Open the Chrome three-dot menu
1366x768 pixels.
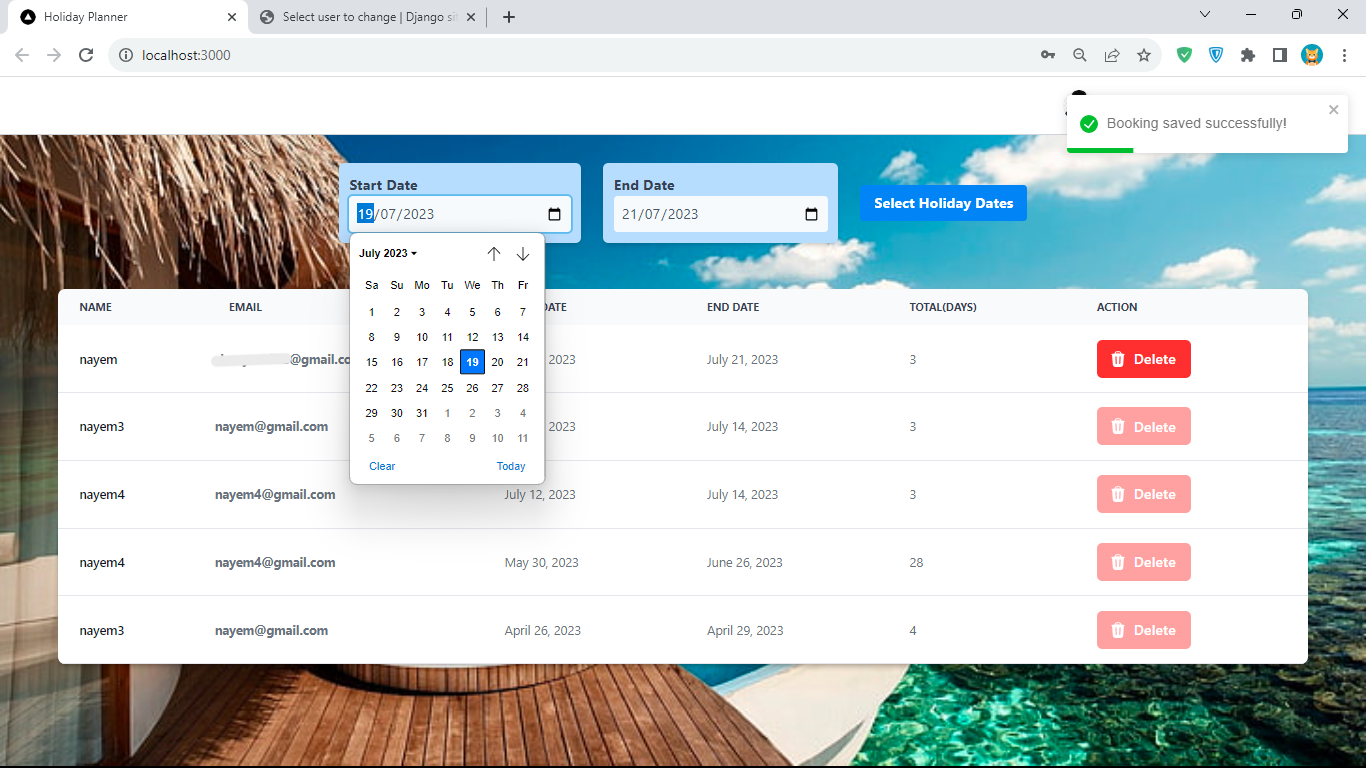[x=1344, y=55]
